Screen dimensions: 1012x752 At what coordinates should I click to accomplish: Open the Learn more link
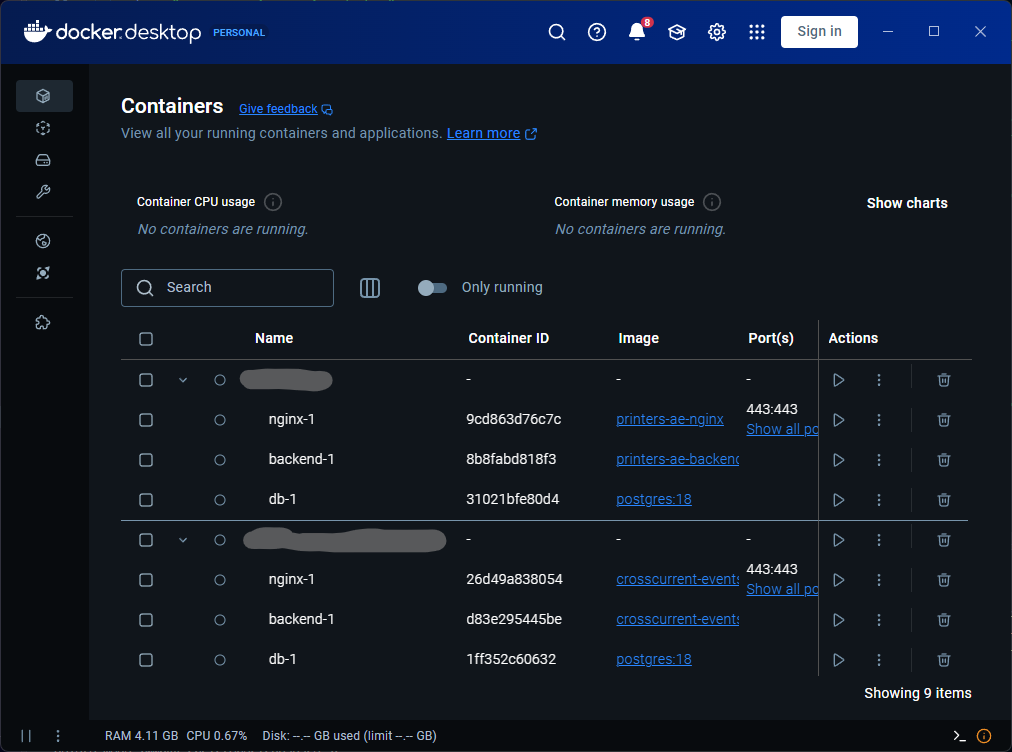coord(492,133)
